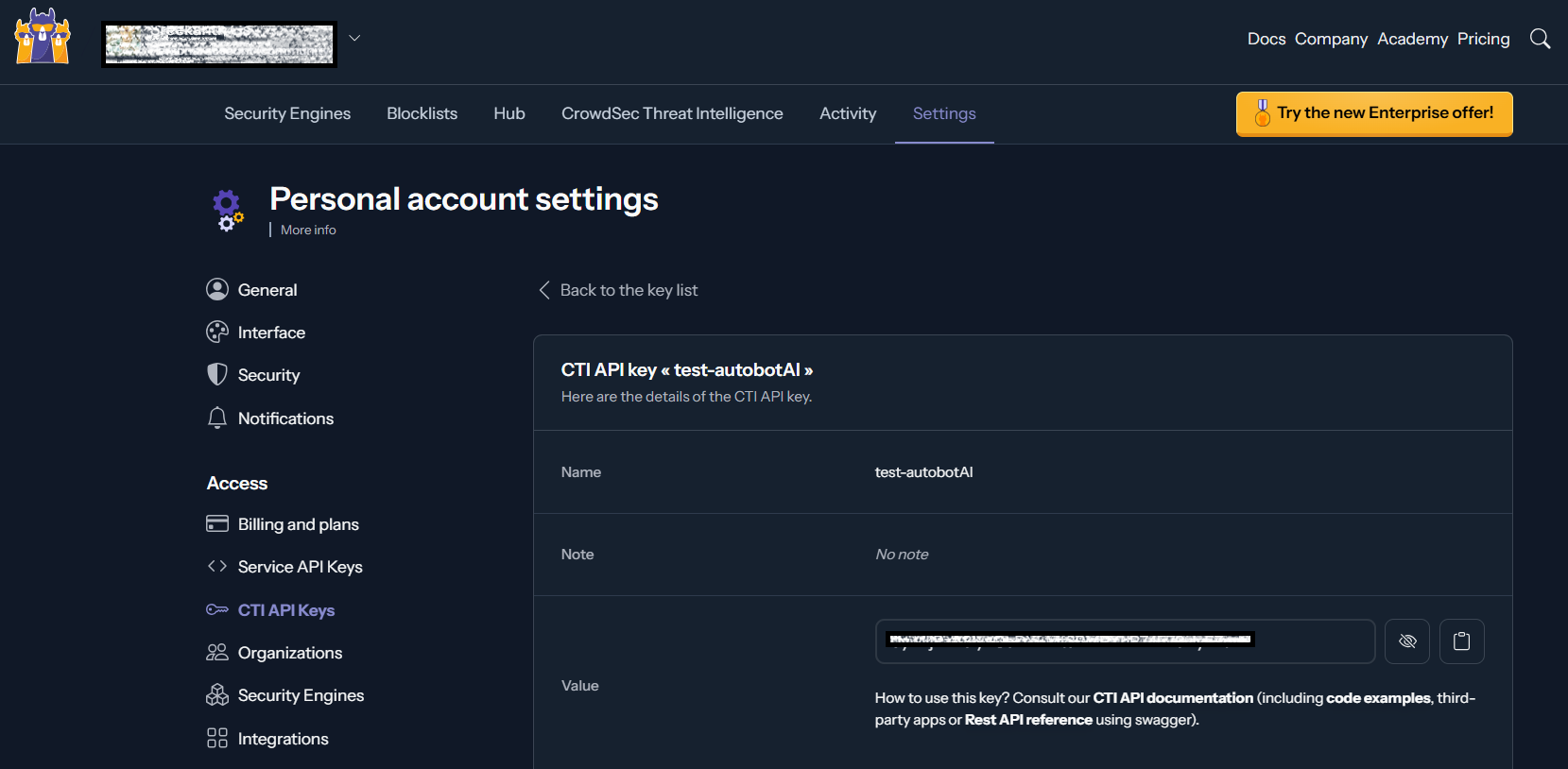The image size is (1568, 769).
Task: Open the code examples link
Action: point(1378,697)
